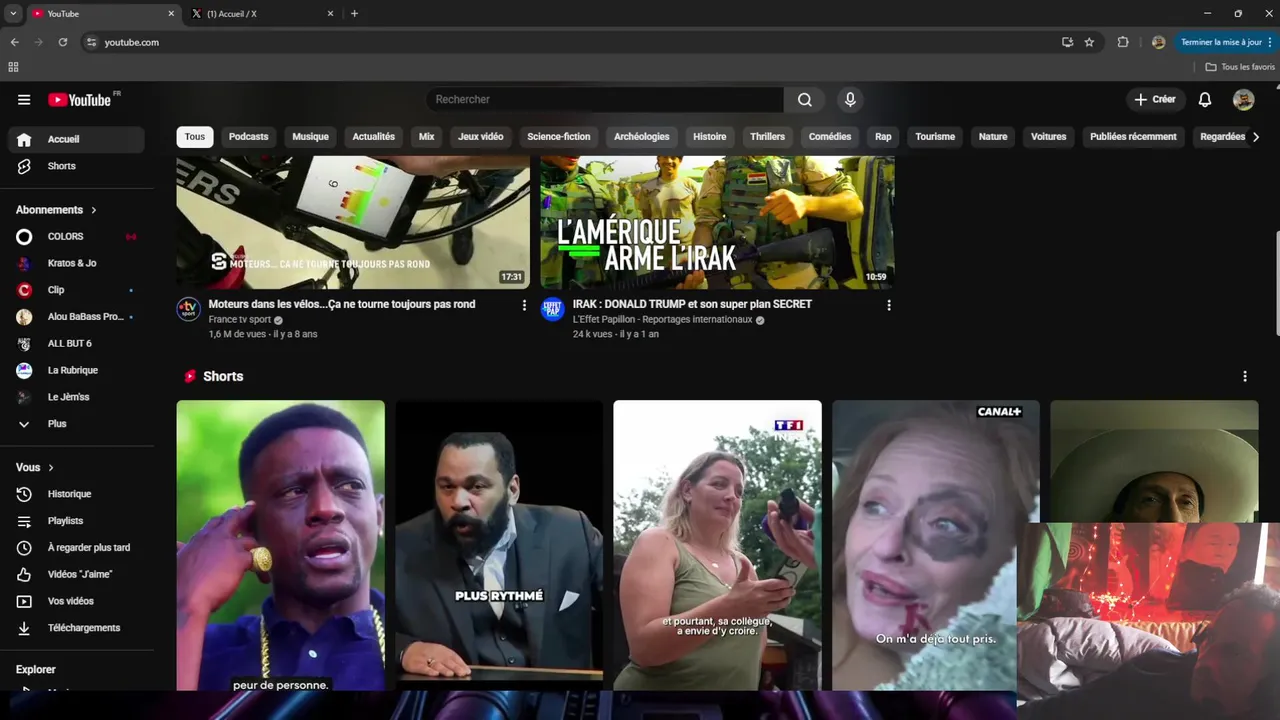Select the Rap filter chip

pyautogui.click(x=883, y=136)
